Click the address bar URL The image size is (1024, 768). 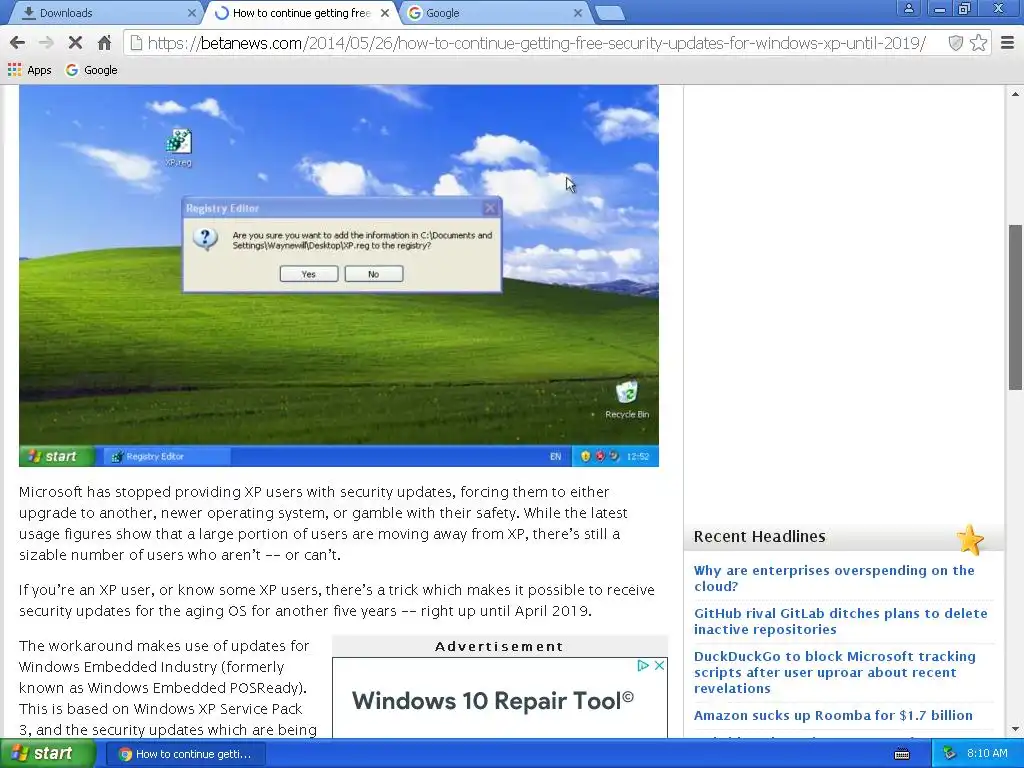(x=537, y=43)
